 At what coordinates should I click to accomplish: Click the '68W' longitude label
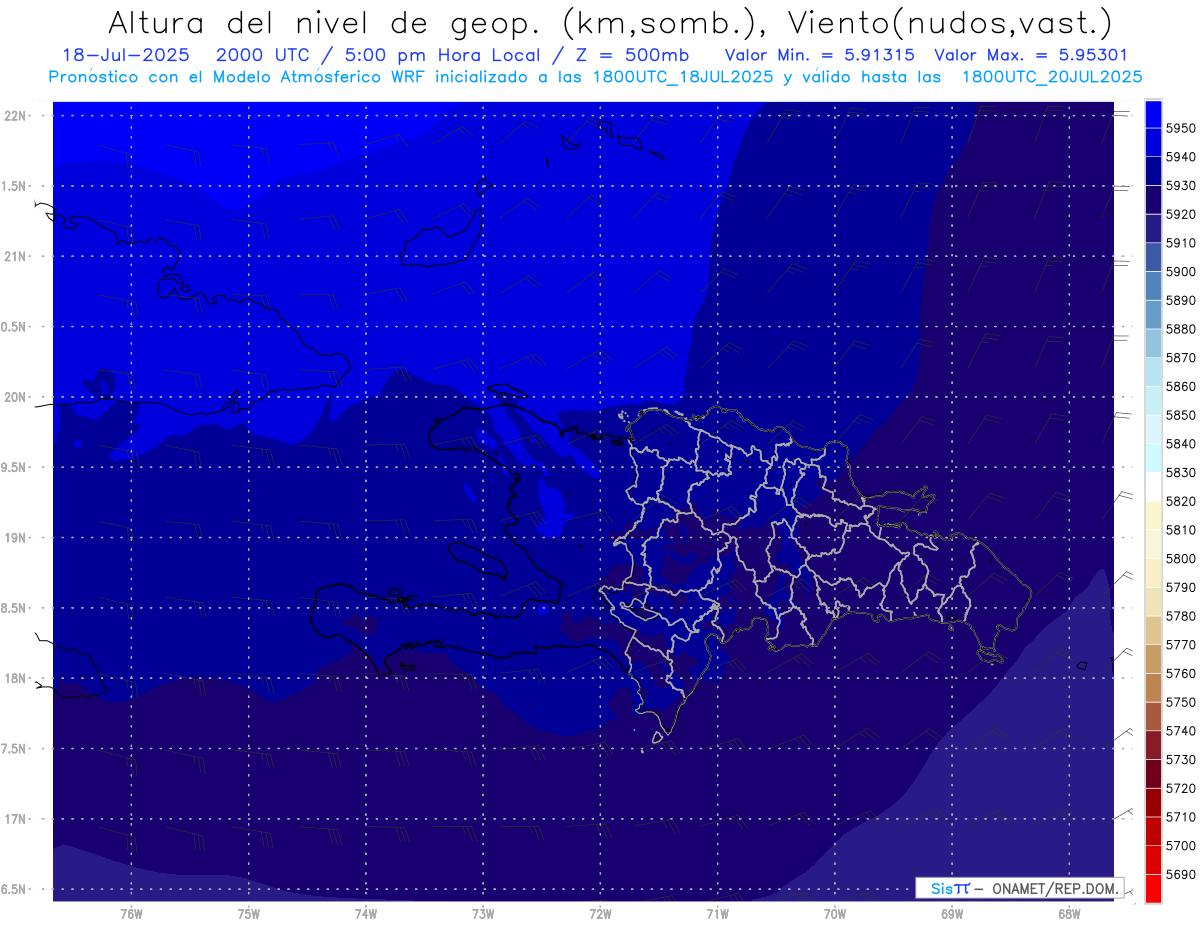click(1068, 914)
